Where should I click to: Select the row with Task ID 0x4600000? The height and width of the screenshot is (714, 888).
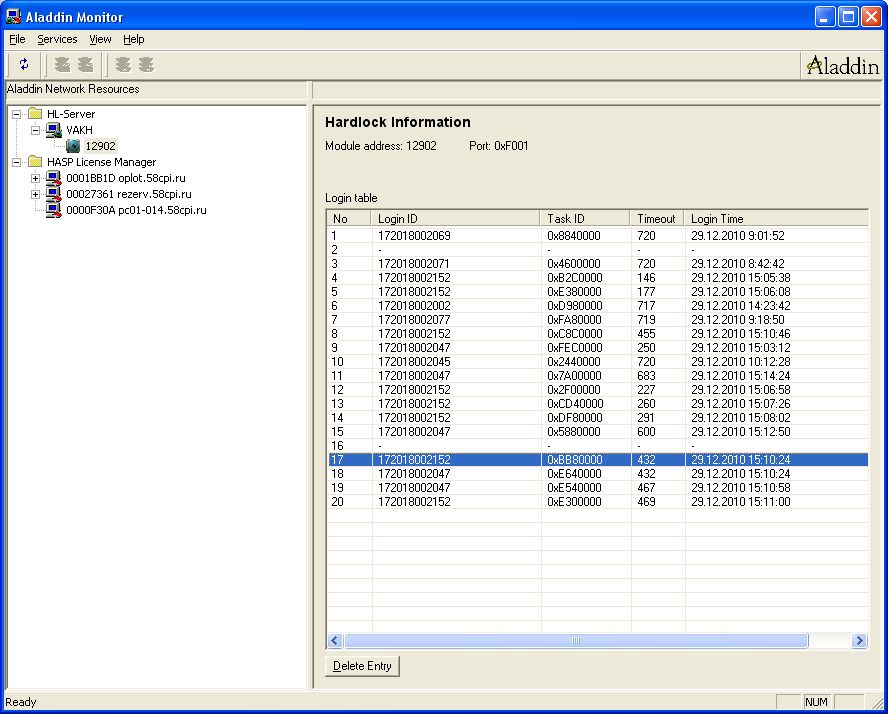[598, 264]
